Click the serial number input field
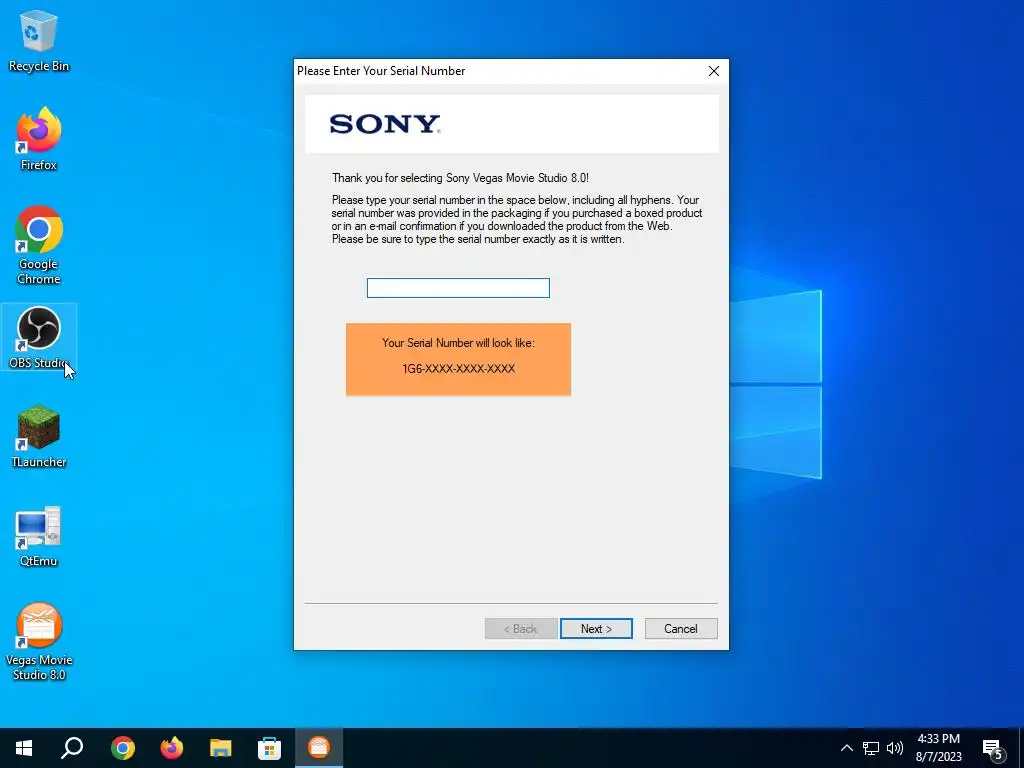The height and width of the screenshot is (768, 1024). point(458,288)
